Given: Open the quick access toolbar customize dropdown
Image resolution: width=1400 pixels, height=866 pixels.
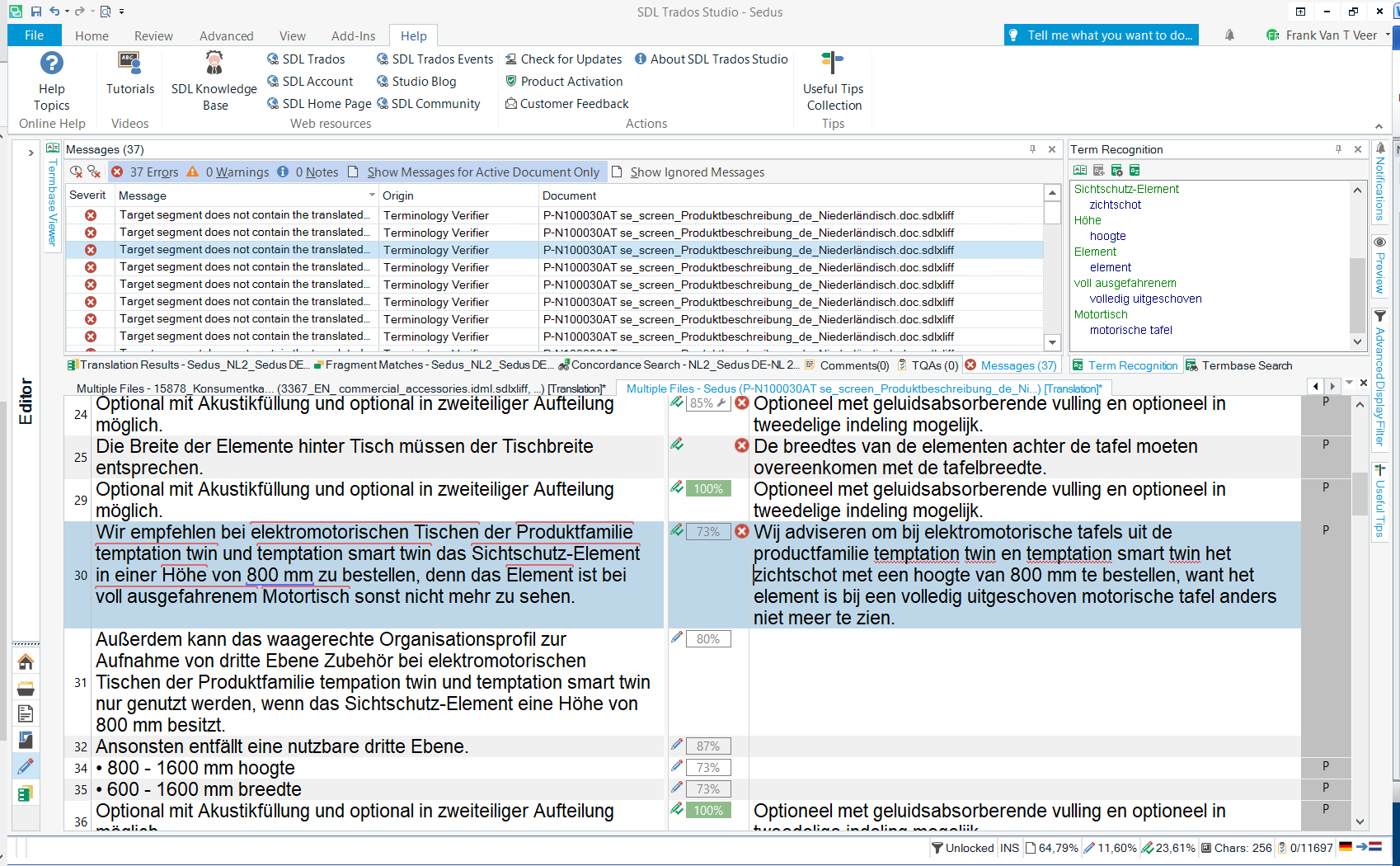Looking at the screenshot, I should point(122,12).
